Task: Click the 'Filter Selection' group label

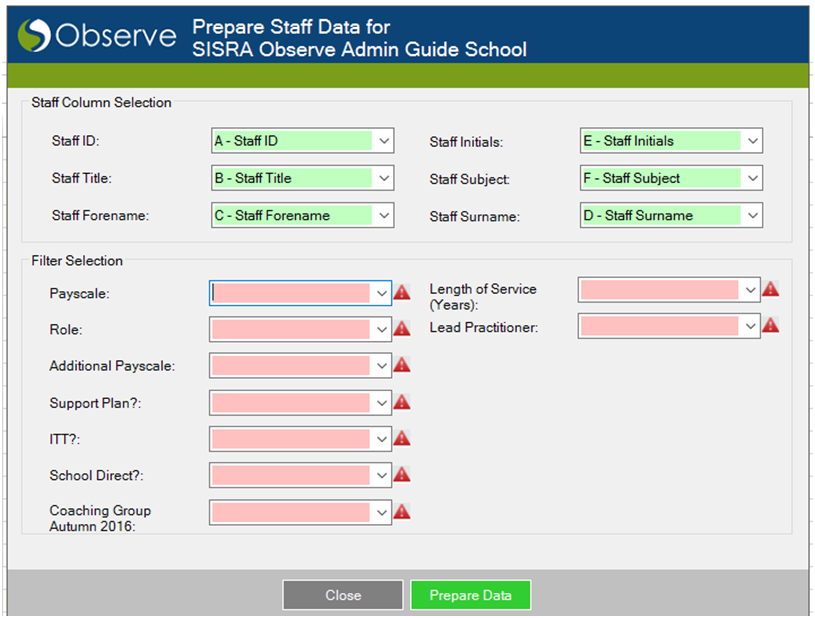Action: 77,260
